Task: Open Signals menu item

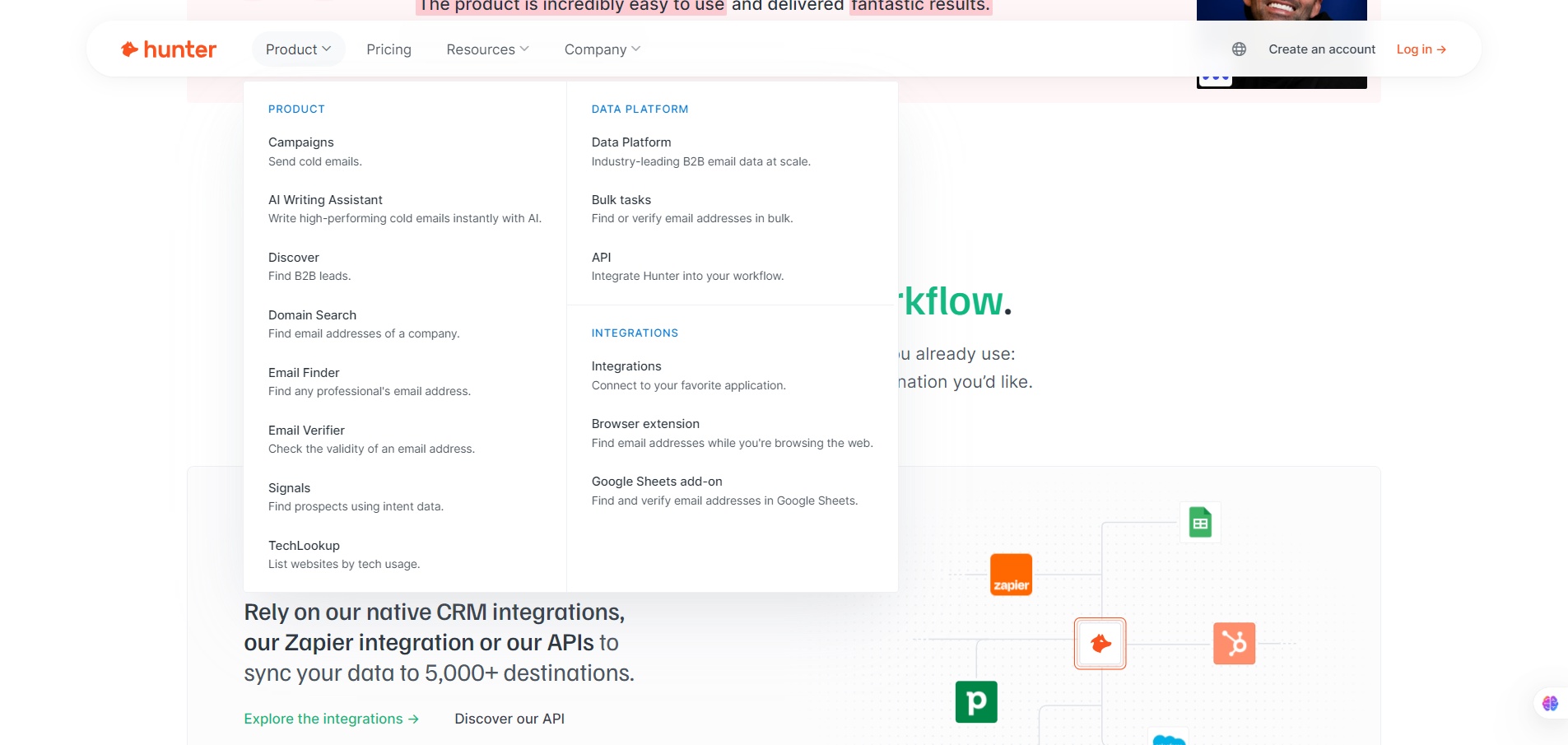Action: click(x=289, y=488)
